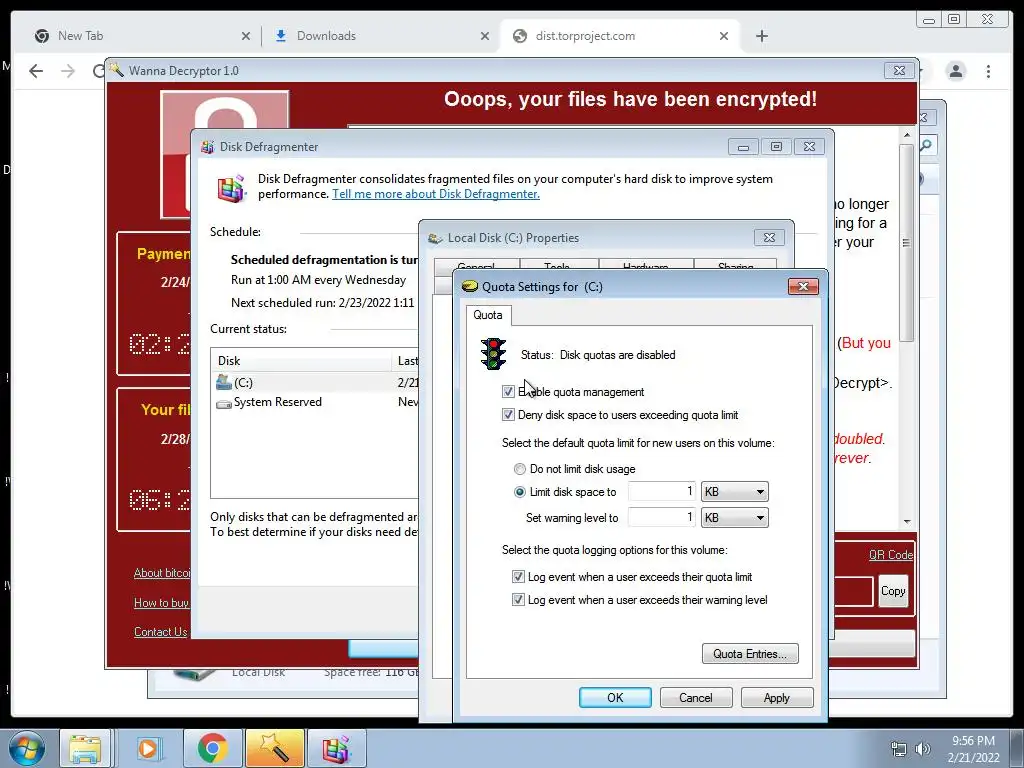Click Wanna Decryptor title bar icon
This screenshot has width=1024, height=768.
click(x=116, y=70)
